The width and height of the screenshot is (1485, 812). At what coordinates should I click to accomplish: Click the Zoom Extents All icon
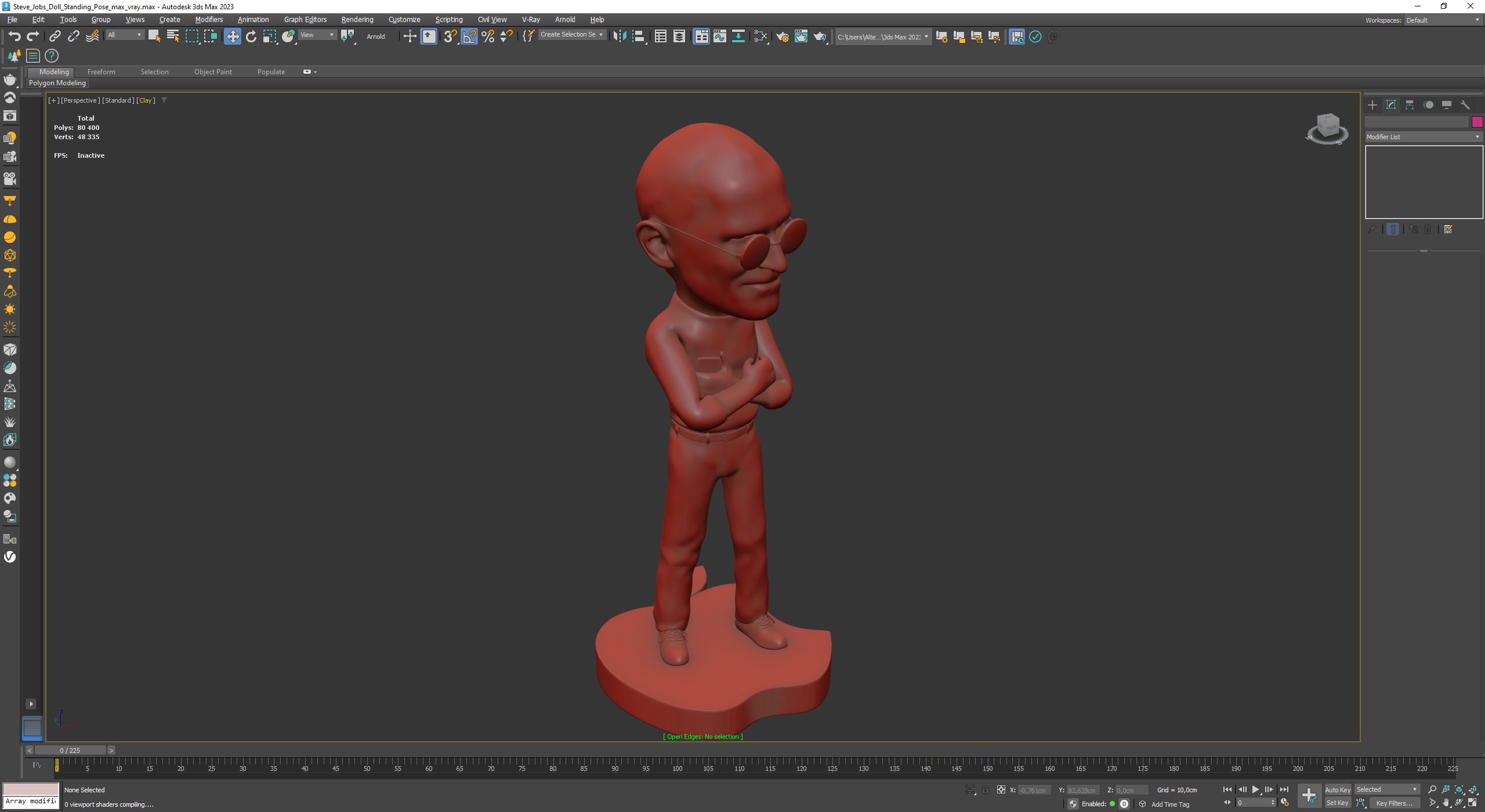pos(1473,789)
